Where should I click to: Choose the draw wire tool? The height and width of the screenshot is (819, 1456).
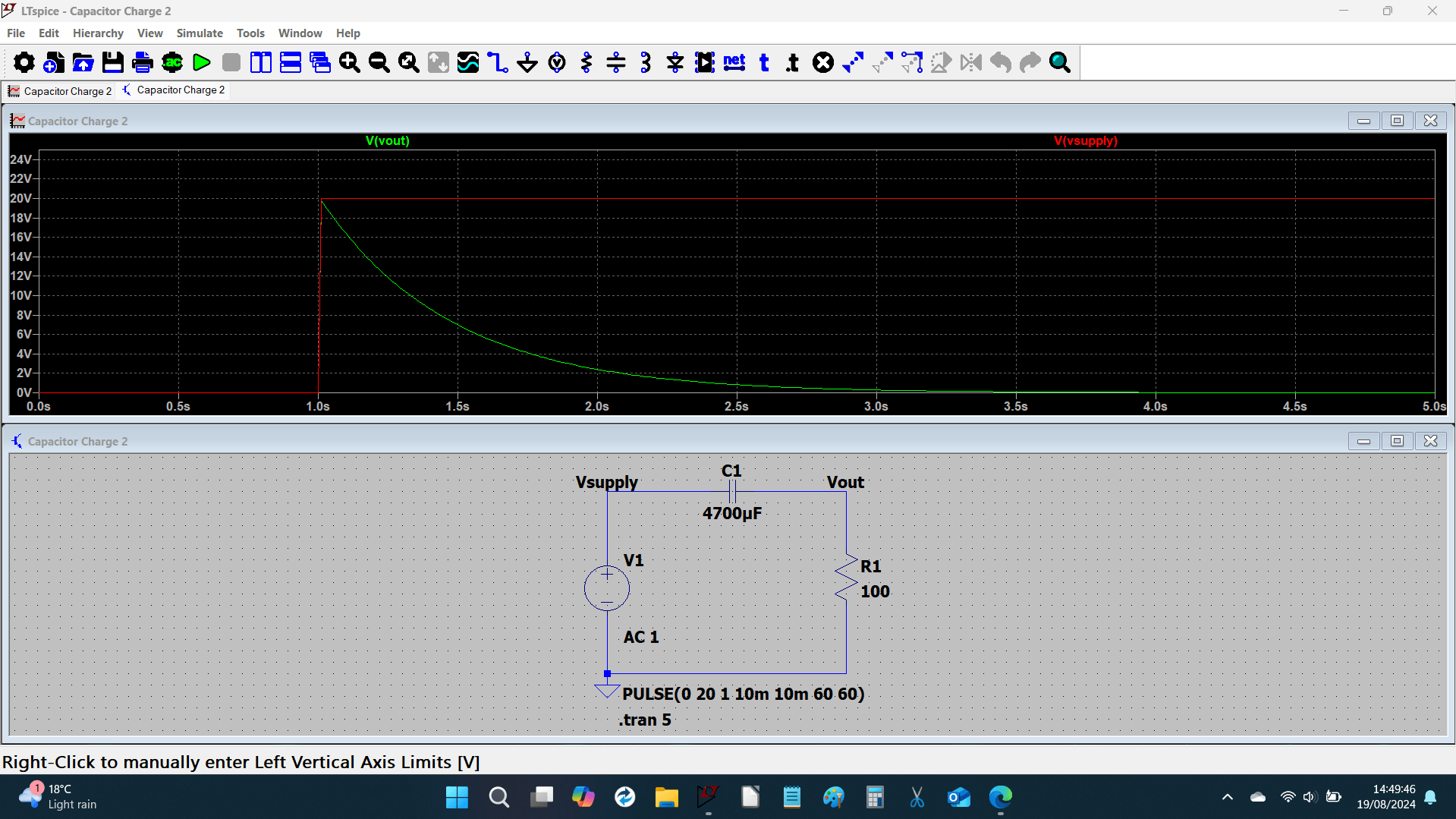[498, 62]
